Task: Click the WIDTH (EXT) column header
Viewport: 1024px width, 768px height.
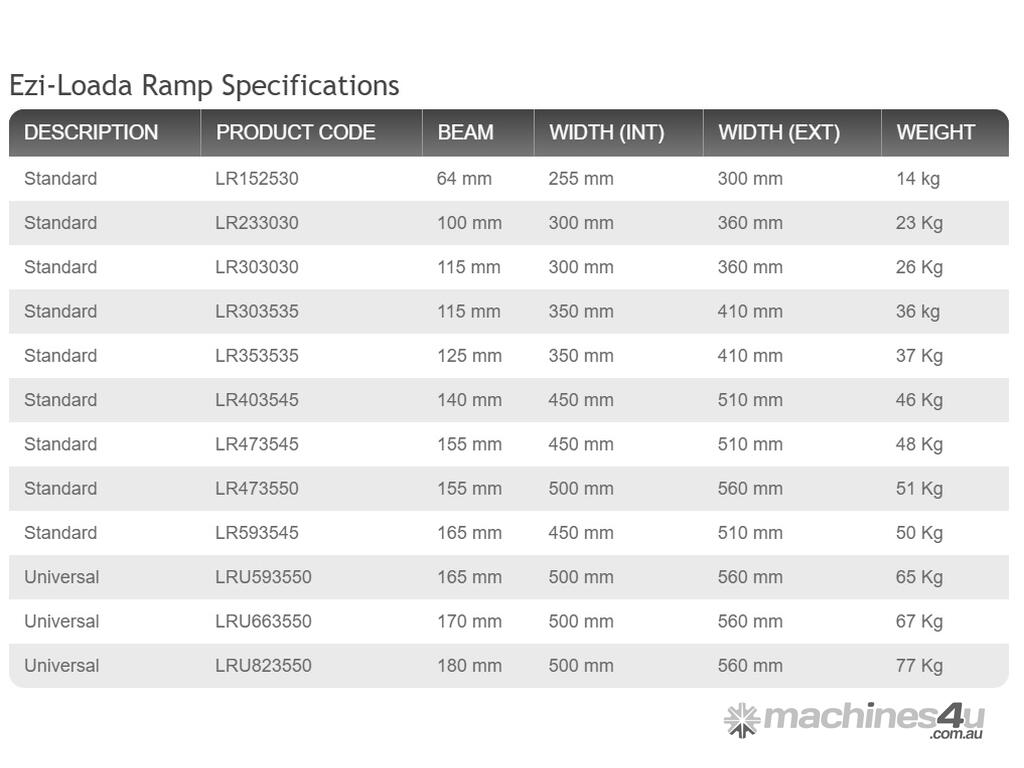Action: click(779, 133)
